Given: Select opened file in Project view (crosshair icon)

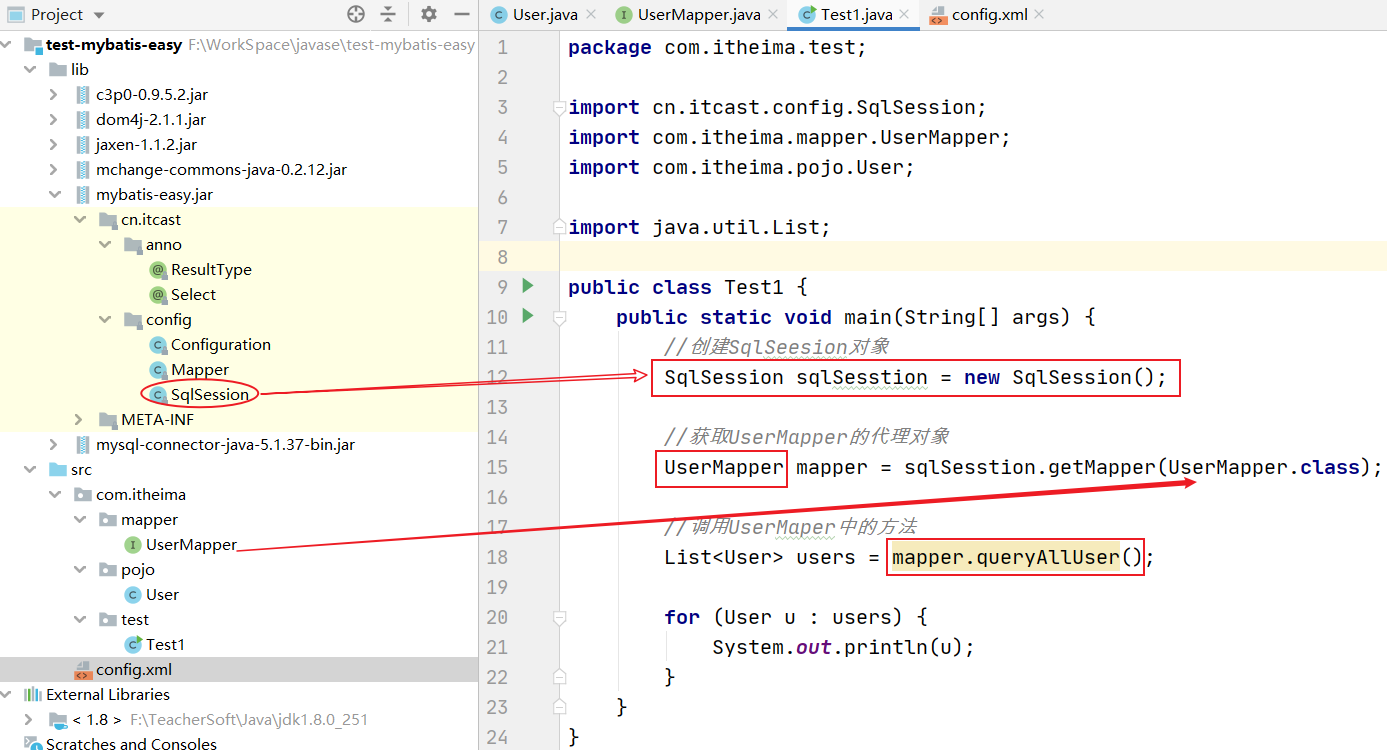Looking at the screenshot, I should (356, 14).
